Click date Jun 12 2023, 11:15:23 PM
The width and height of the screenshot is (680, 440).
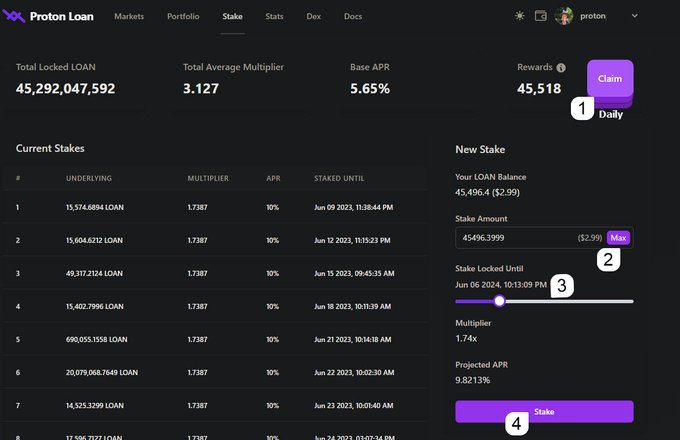click(352, 240)
